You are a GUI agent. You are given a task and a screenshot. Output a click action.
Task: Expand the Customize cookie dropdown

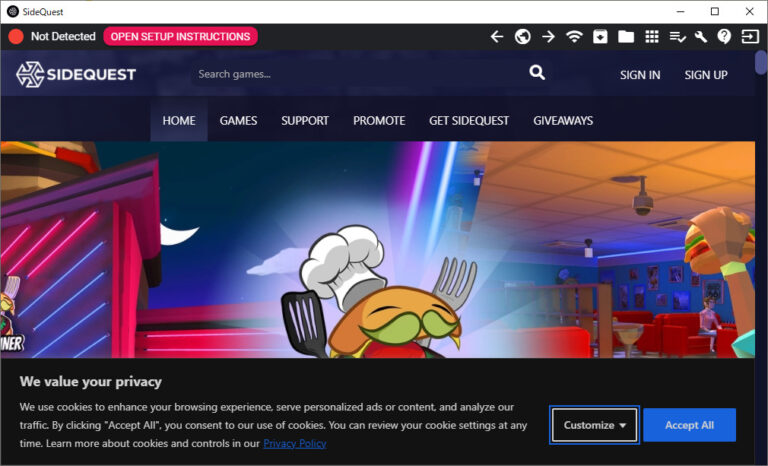595,425
